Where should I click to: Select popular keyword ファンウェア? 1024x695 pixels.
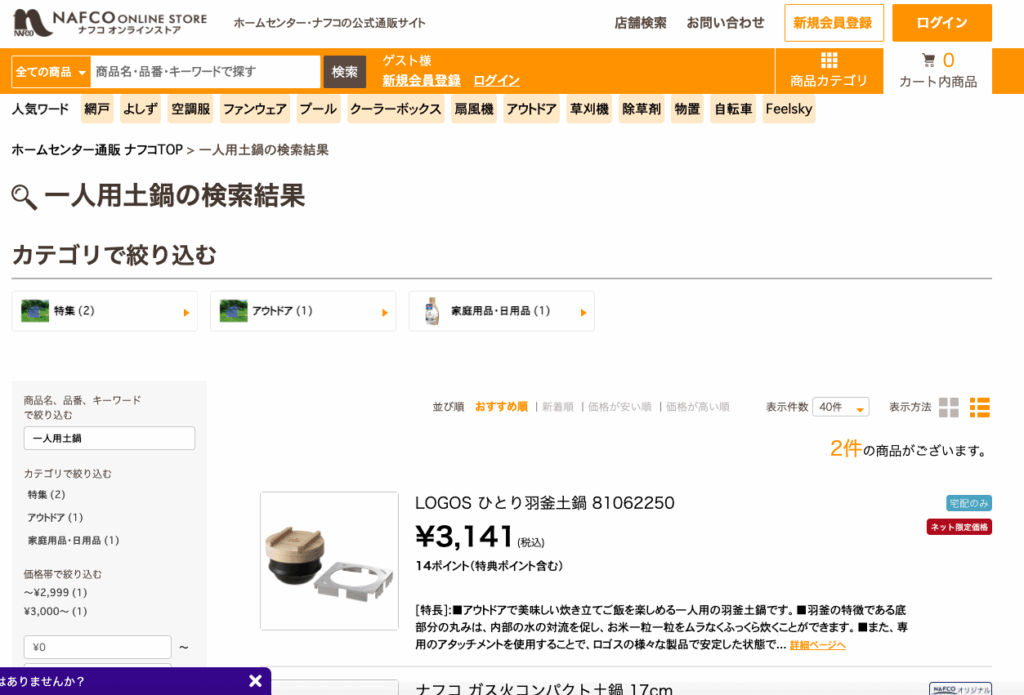(x=255, y=109)
